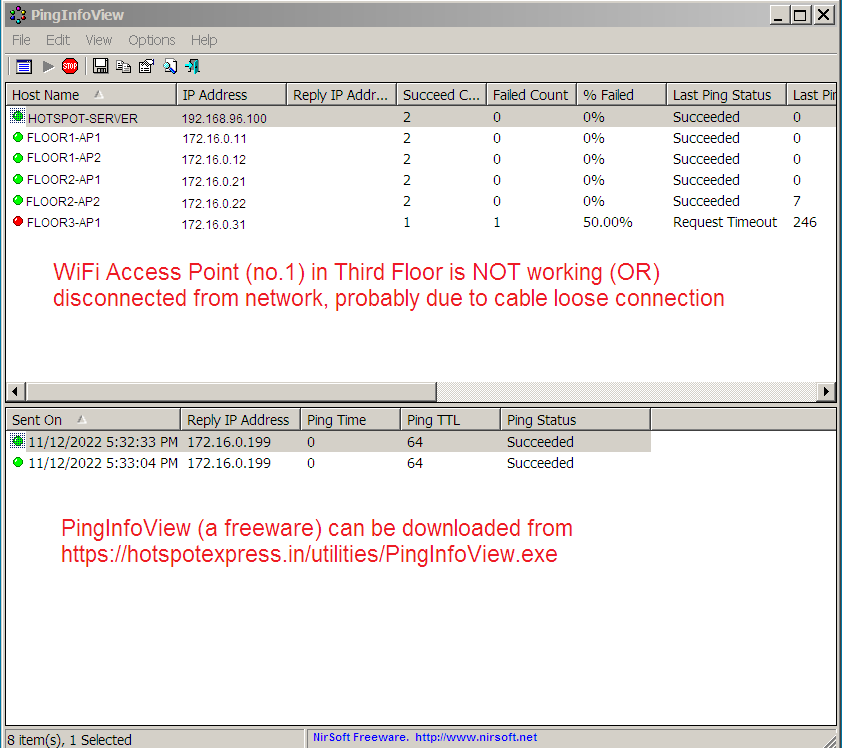Open the Options menu

coord(151,40)
